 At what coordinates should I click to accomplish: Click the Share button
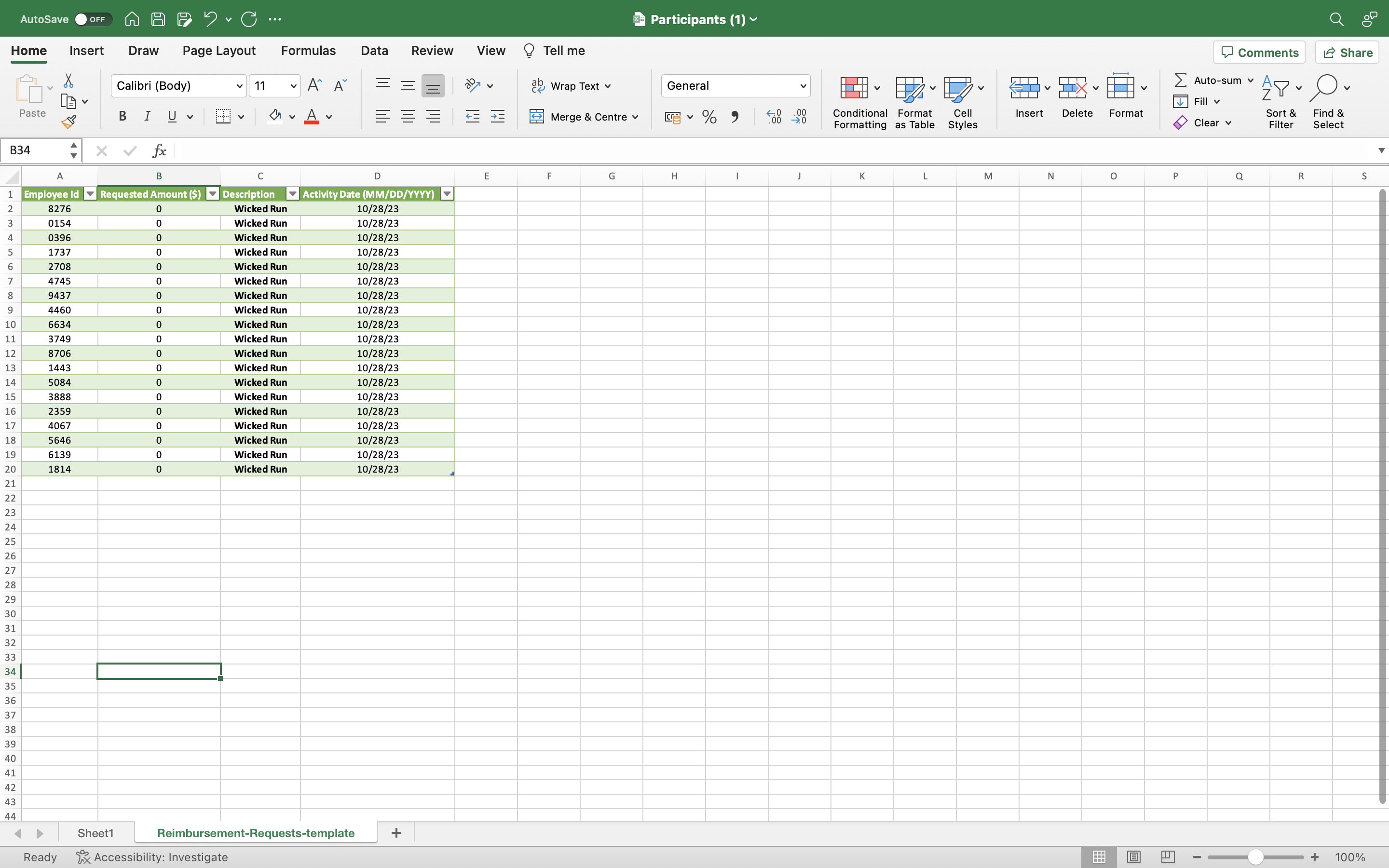[x=1347, y=52]
